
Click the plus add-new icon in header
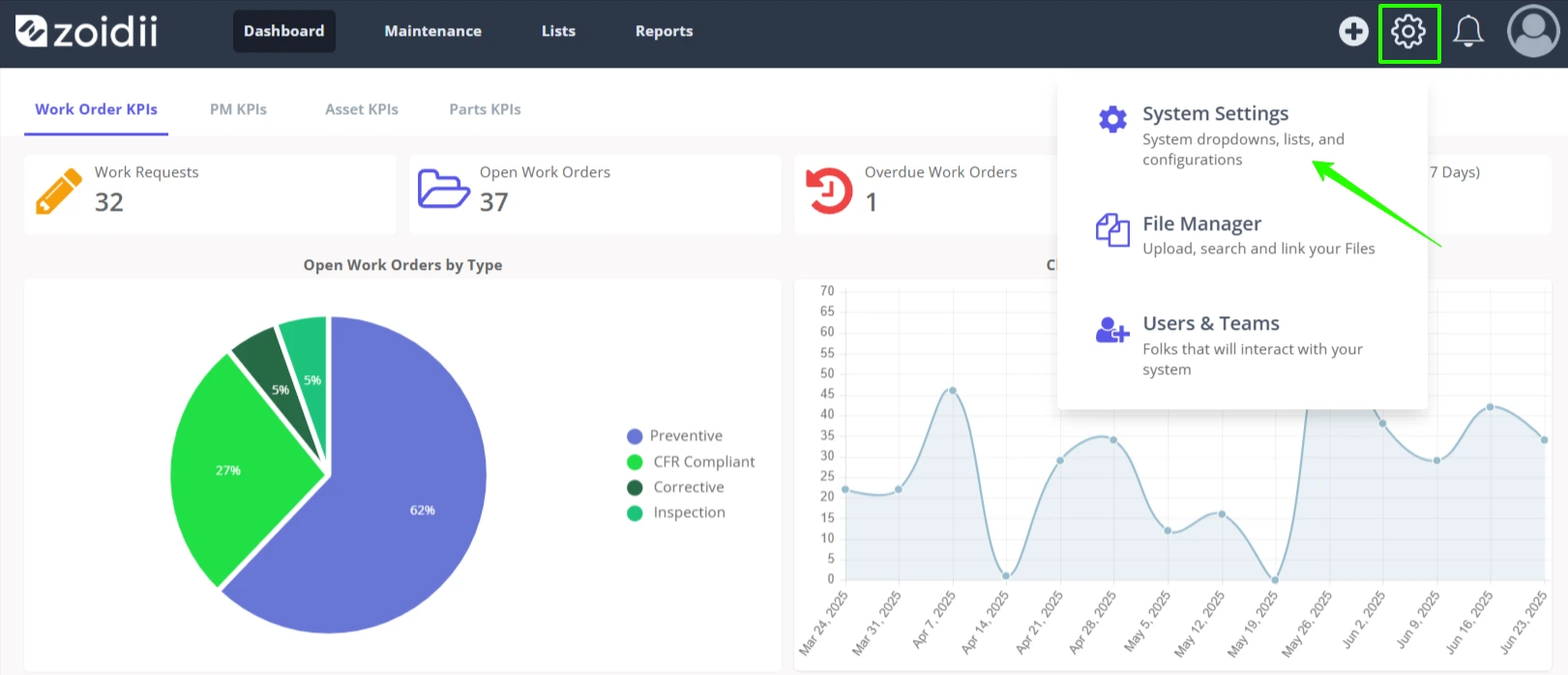click(x=1353, y=31)
